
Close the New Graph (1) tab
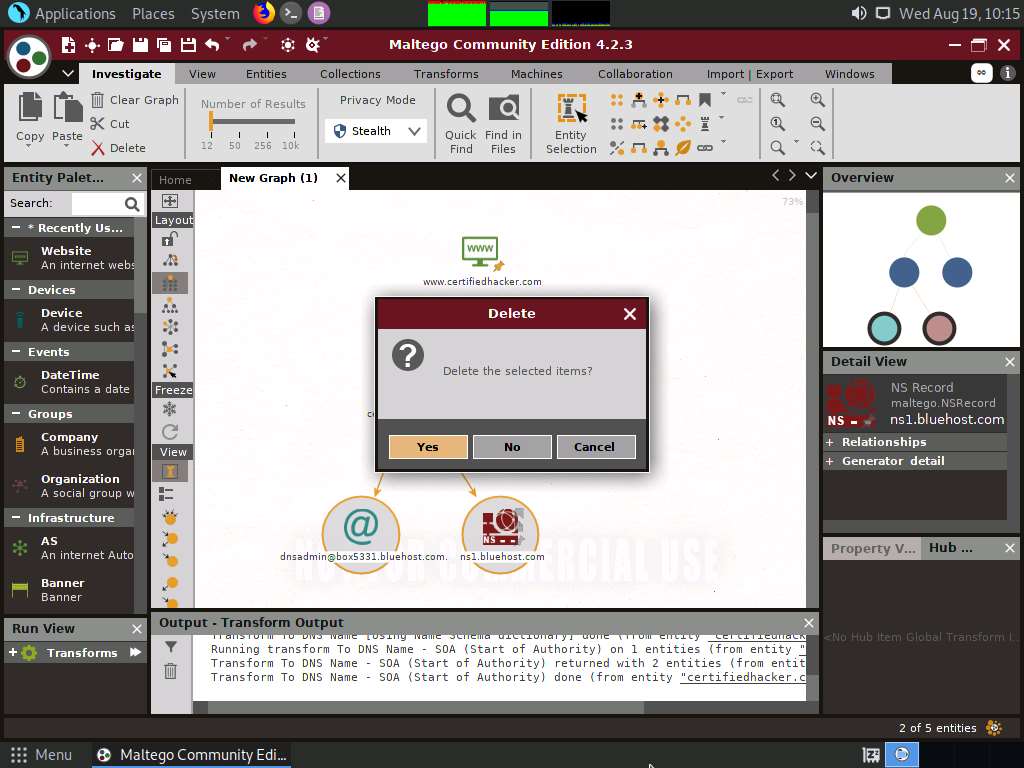[340, 178]
